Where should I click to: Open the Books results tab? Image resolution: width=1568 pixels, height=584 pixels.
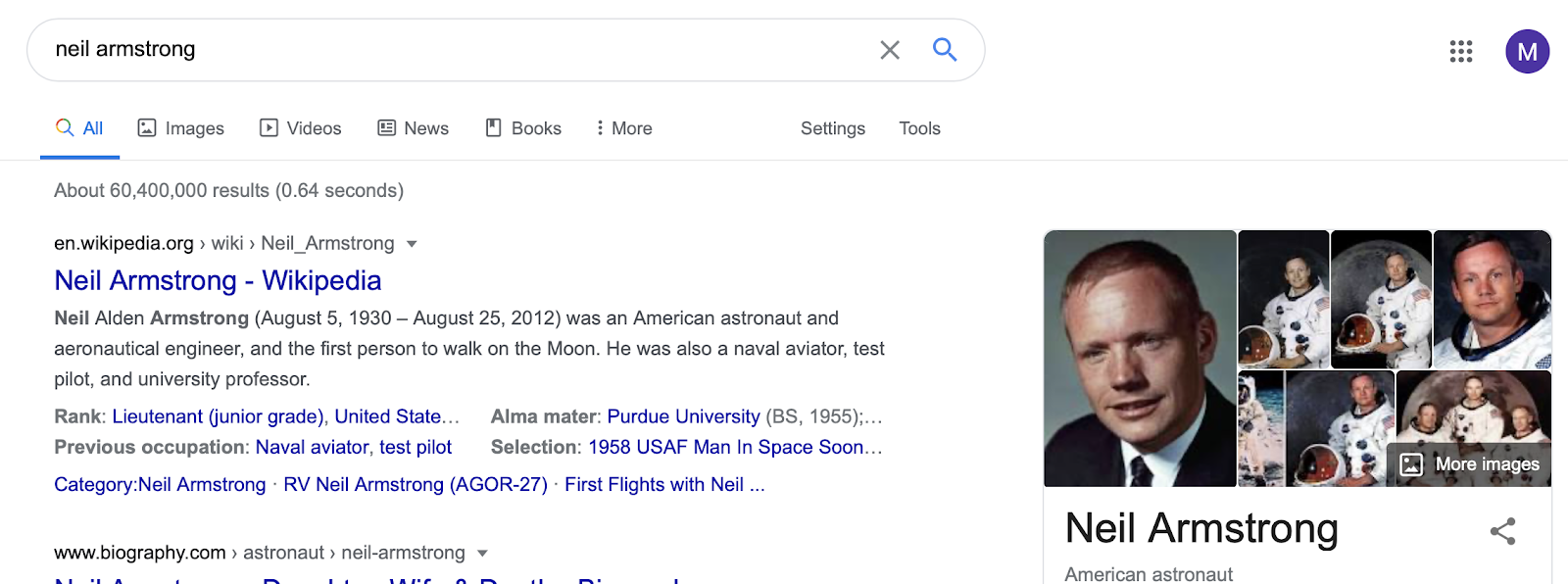click(x=523, y=128)
